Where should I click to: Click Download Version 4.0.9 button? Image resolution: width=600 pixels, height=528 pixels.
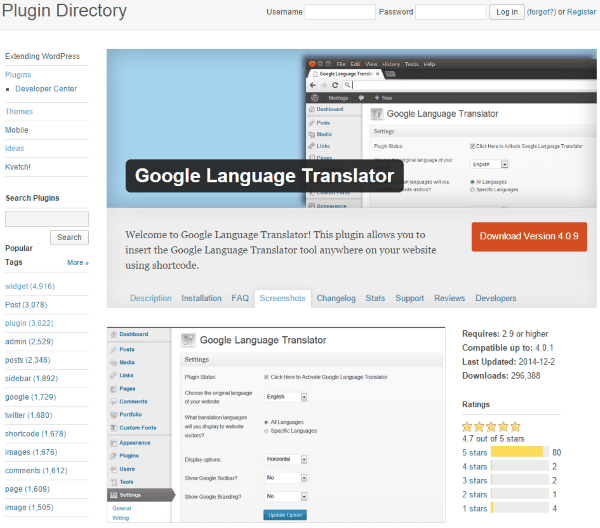529,237
